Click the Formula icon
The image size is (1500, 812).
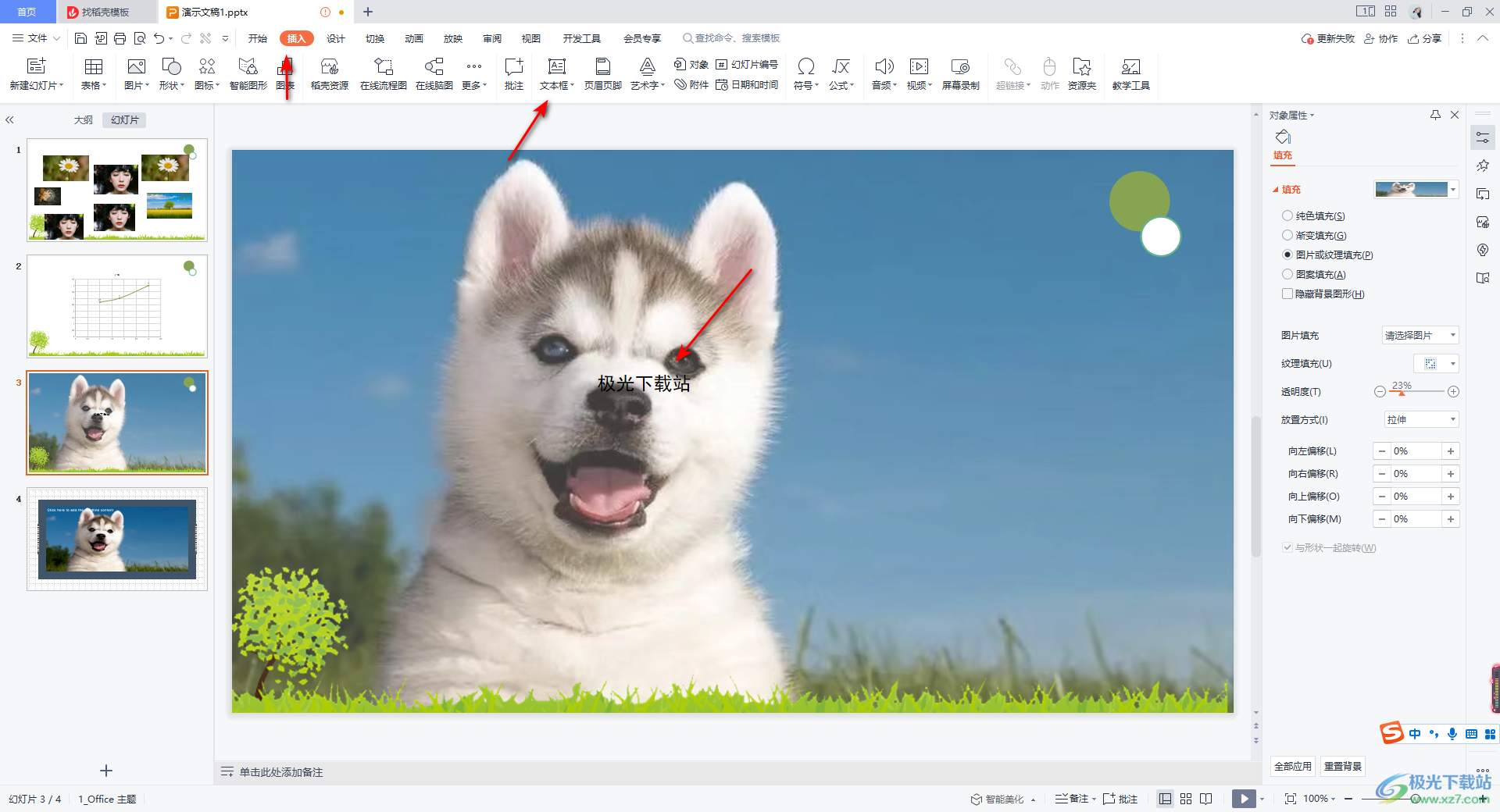point(841,67)
